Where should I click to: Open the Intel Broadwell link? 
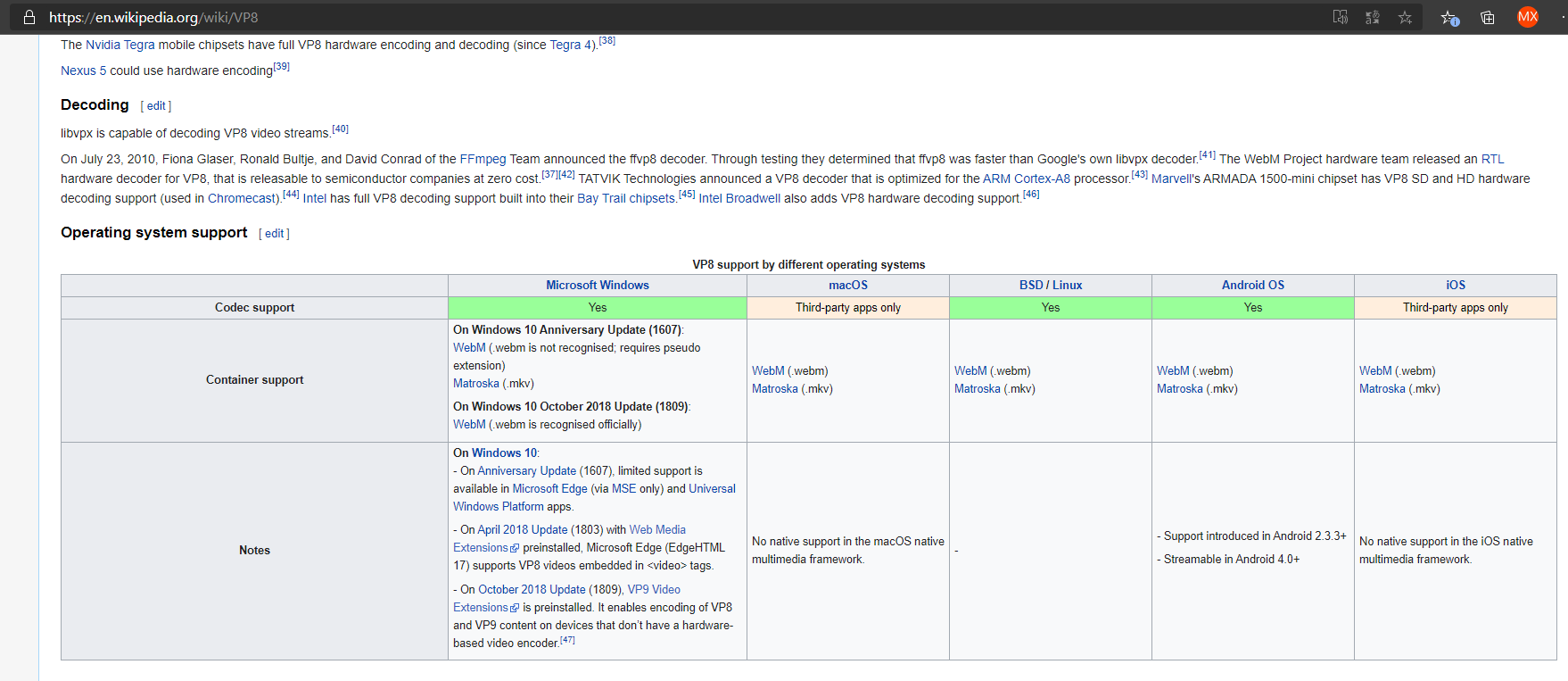tap(739, 198)
